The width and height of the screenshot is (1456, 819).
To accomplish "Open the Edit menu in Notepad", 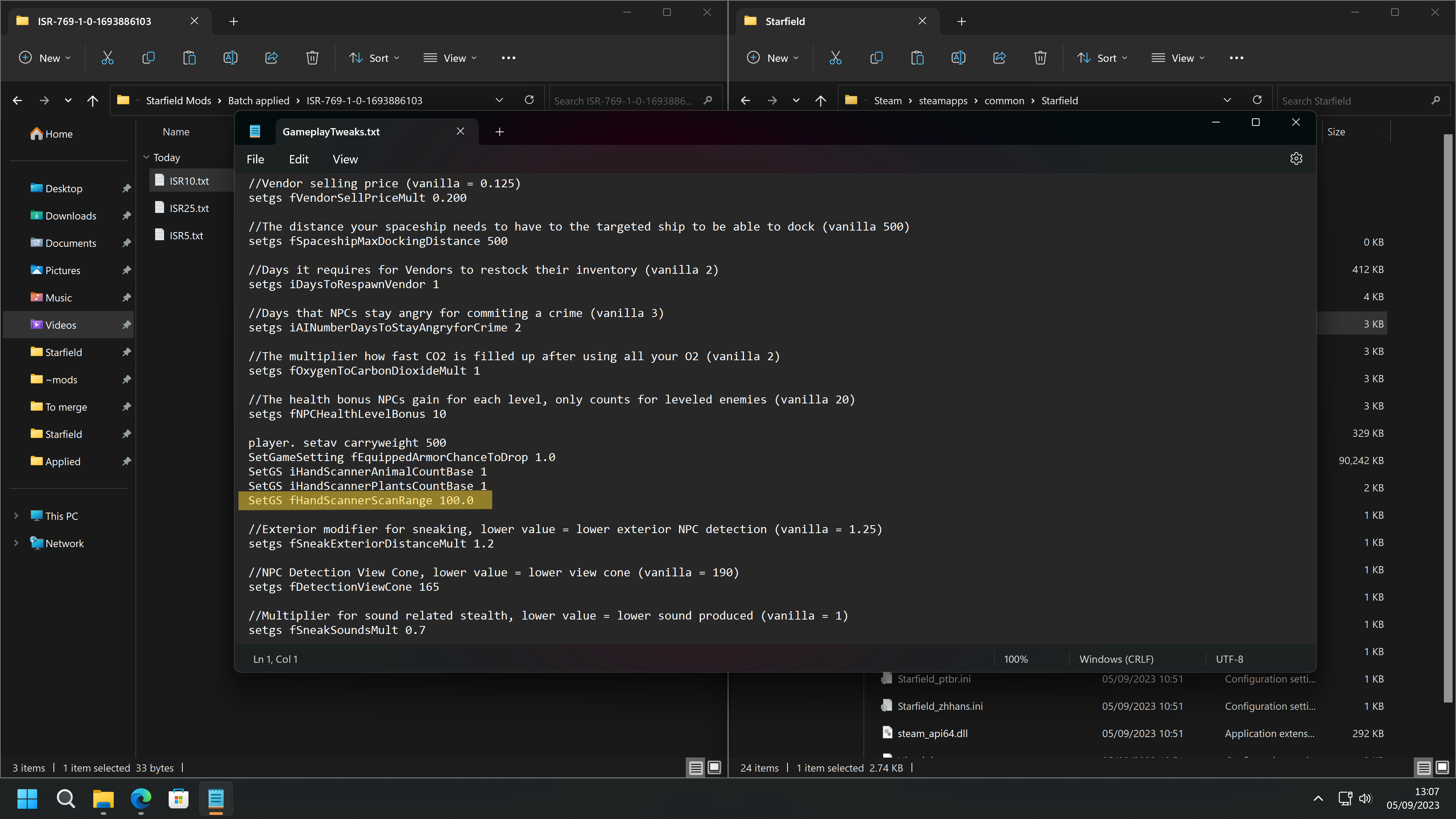I will 298,159.
